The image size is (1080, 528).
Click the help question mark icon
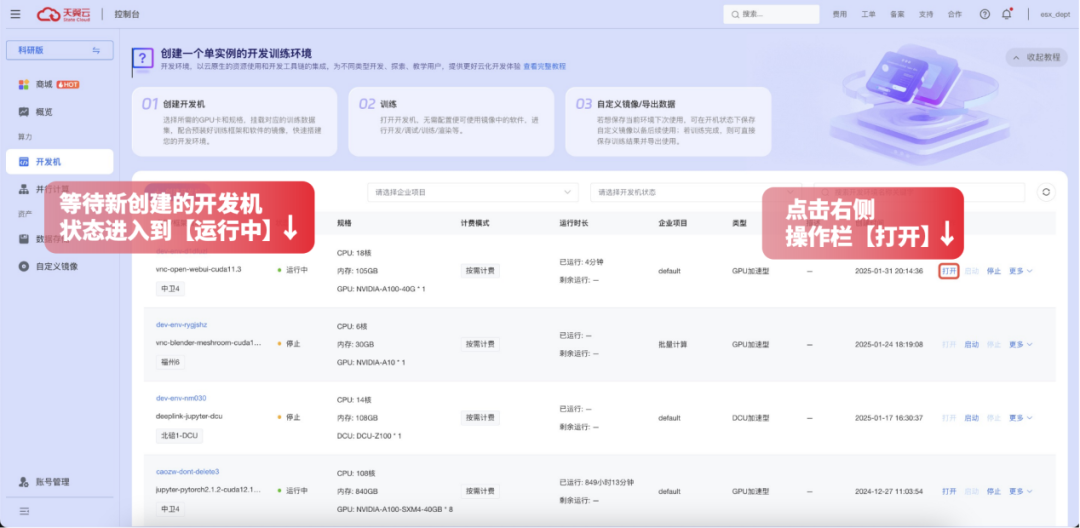click(x=985, y=14)
